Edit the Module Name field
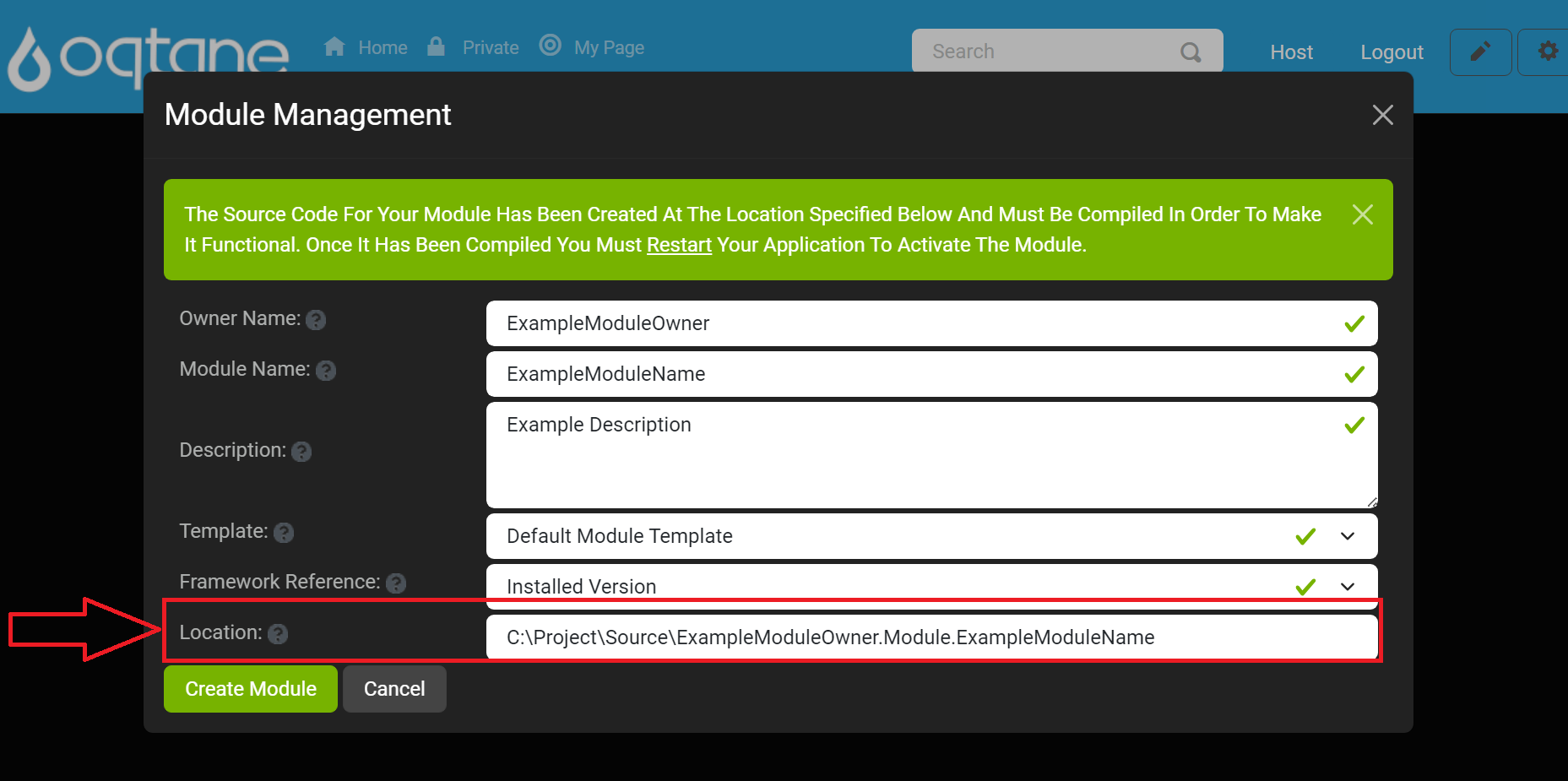Image resolution: width=1568 pixels, height=781 pixels. [x=931, y=374]
